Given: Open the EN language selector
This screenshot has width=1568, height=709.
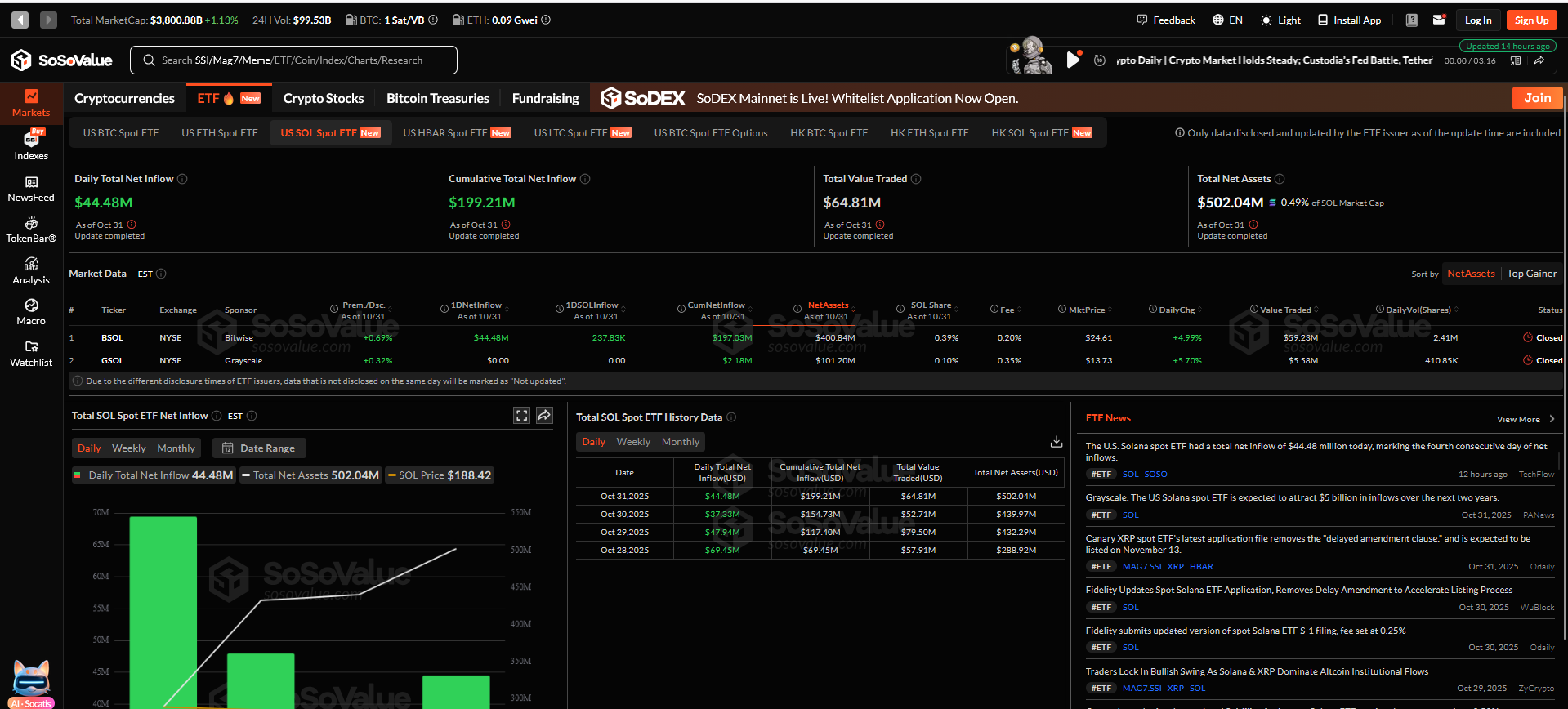Looking at the screenshot, I should click(x=1227, y=20).
